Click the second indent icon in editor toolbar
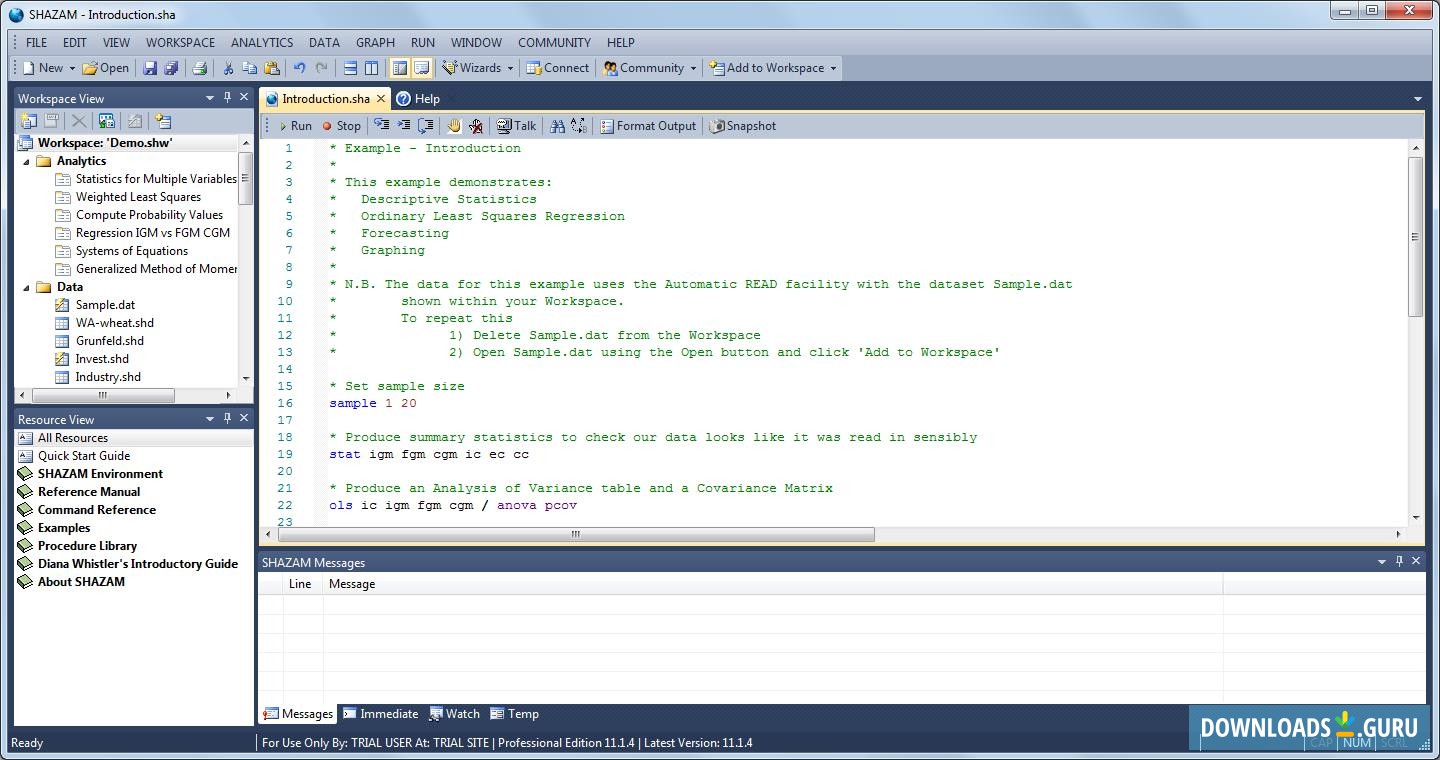The height and width of the screenshot is (760, 1440). 403,126
